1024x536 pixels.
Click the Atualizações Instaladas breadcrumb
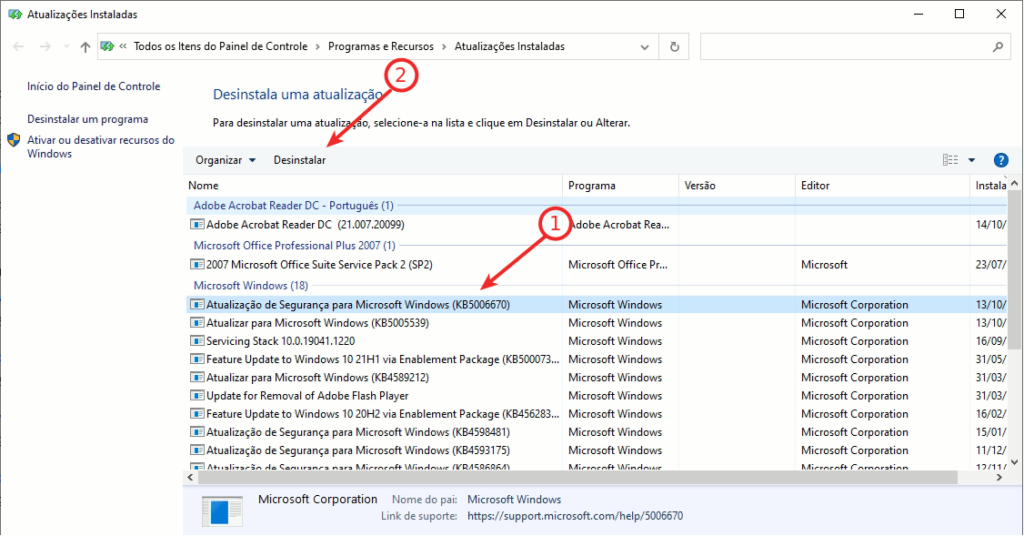point(509,46)
